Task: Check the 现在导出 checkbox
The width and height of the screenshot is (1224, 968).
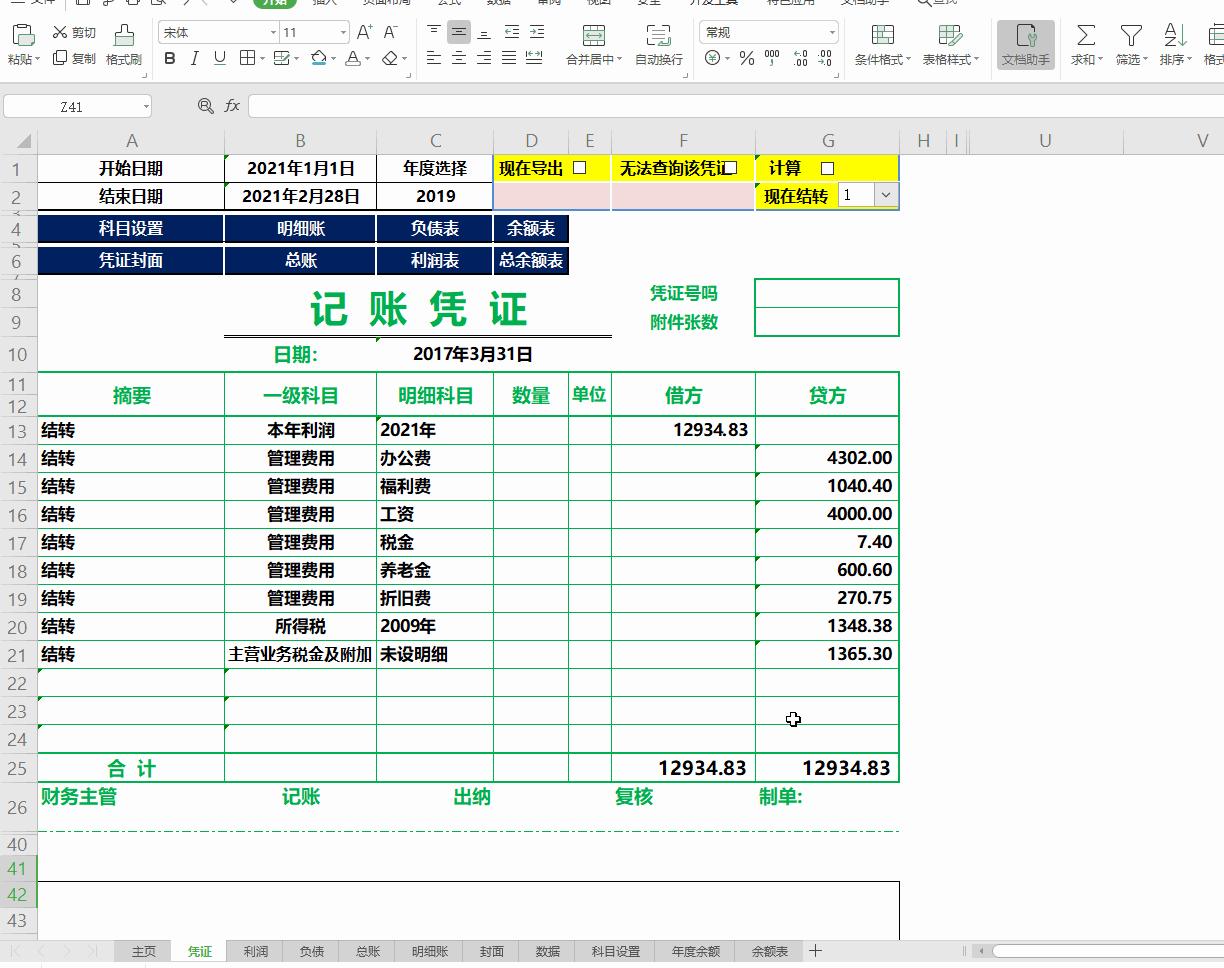Action: coord(580,167)
